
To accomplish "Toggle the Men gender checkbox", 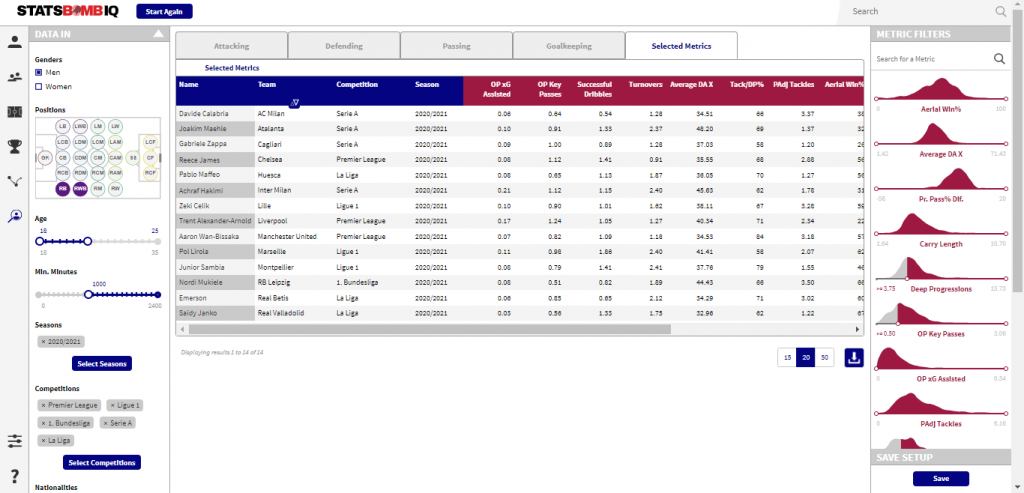I will 39,72.
